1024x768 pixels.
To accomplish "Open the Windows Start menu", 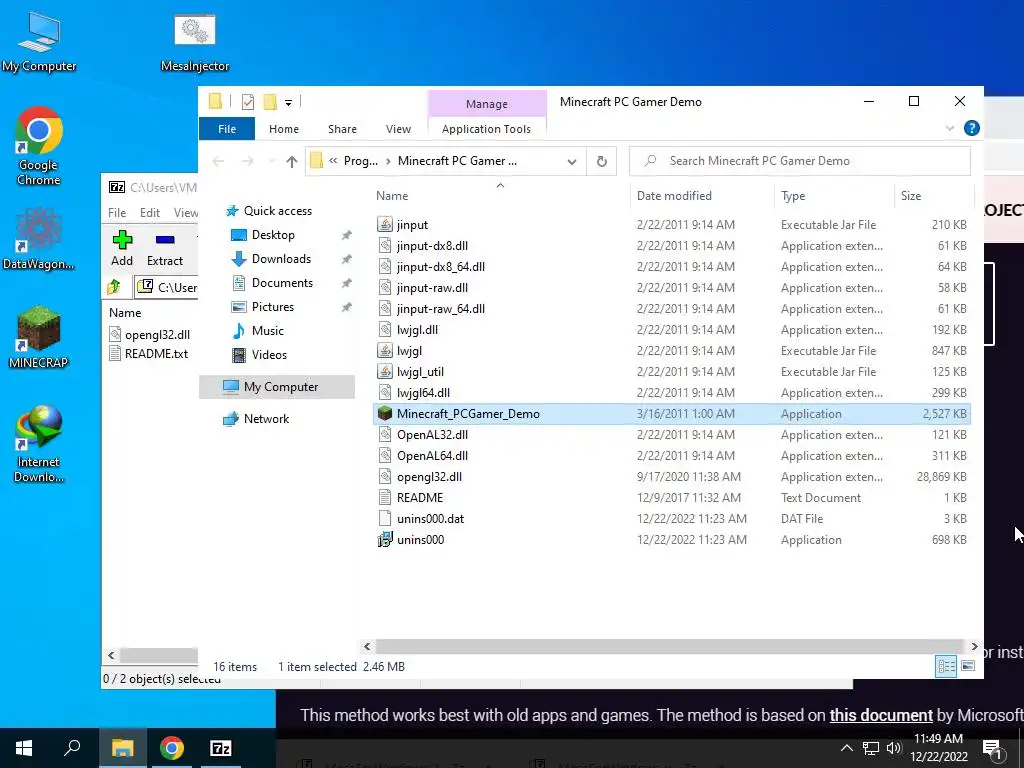I will [x=24, y=748].
